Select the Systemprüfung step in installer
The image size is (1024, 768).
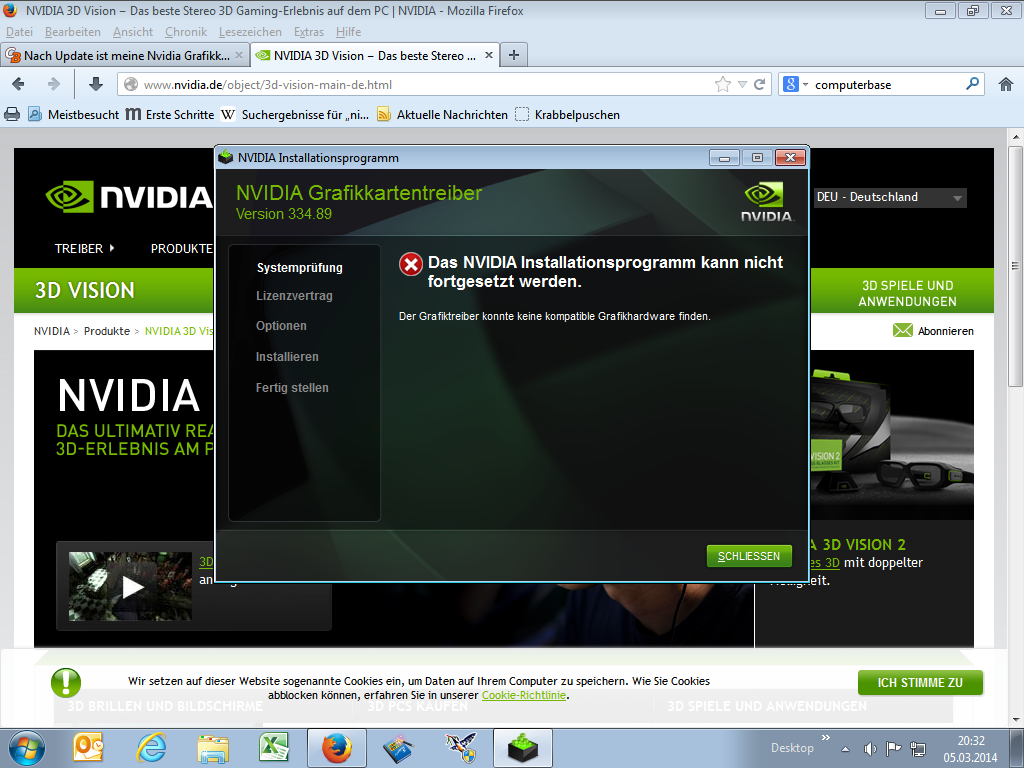click(x=300, y=268)
